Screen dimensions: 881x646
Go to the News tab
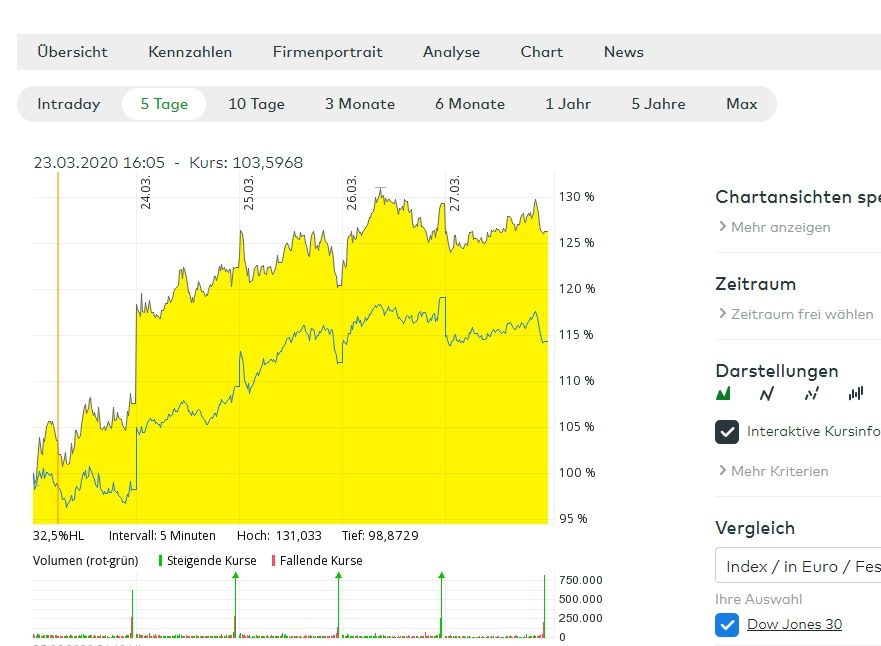(x=623, y=52)
